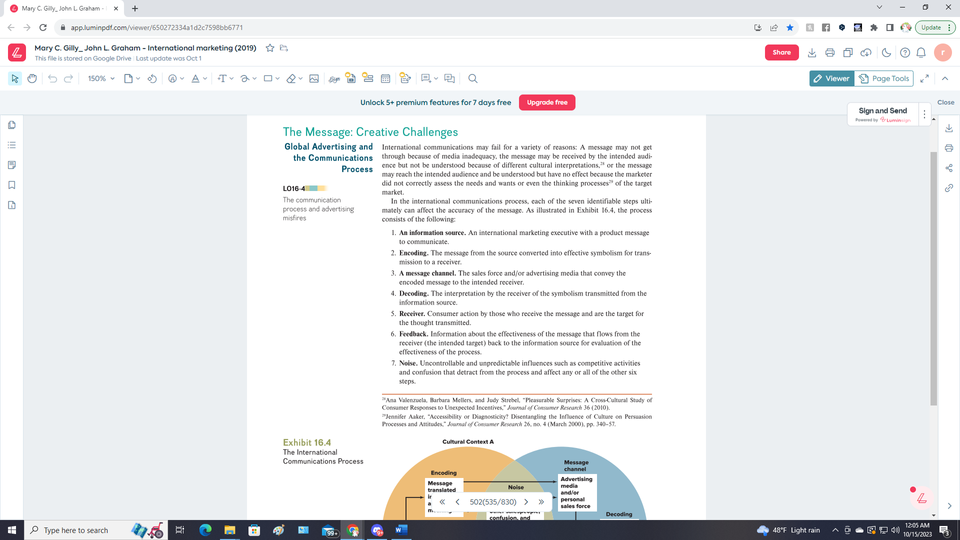The image size is (960, 540).
Task: Open the notifications bell
Action: [x=921, y=53]
